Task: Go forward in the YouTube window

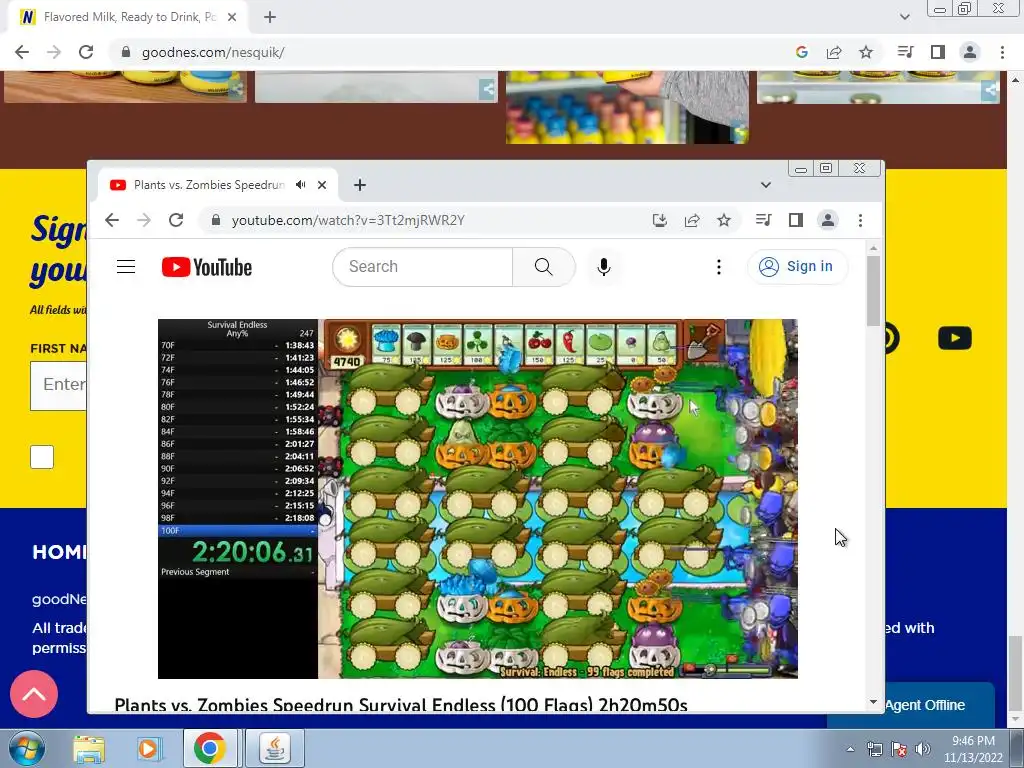Action: click(144, 220)
